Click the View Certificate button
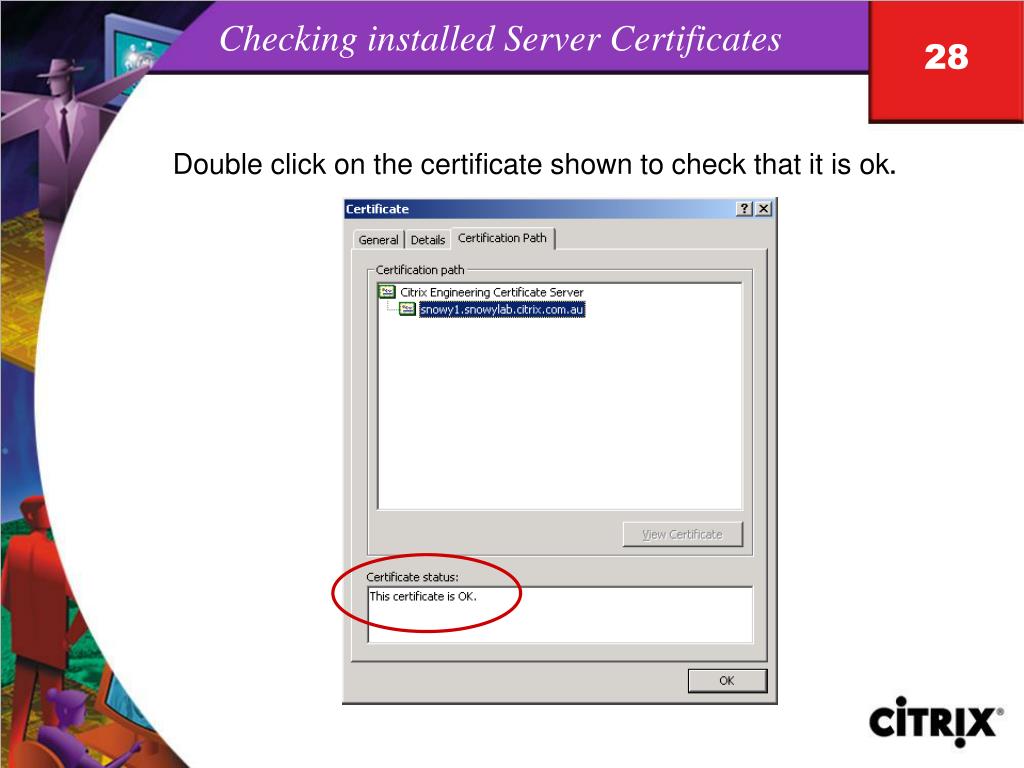Screen dimensions: 1024x768 coord(682,534)
